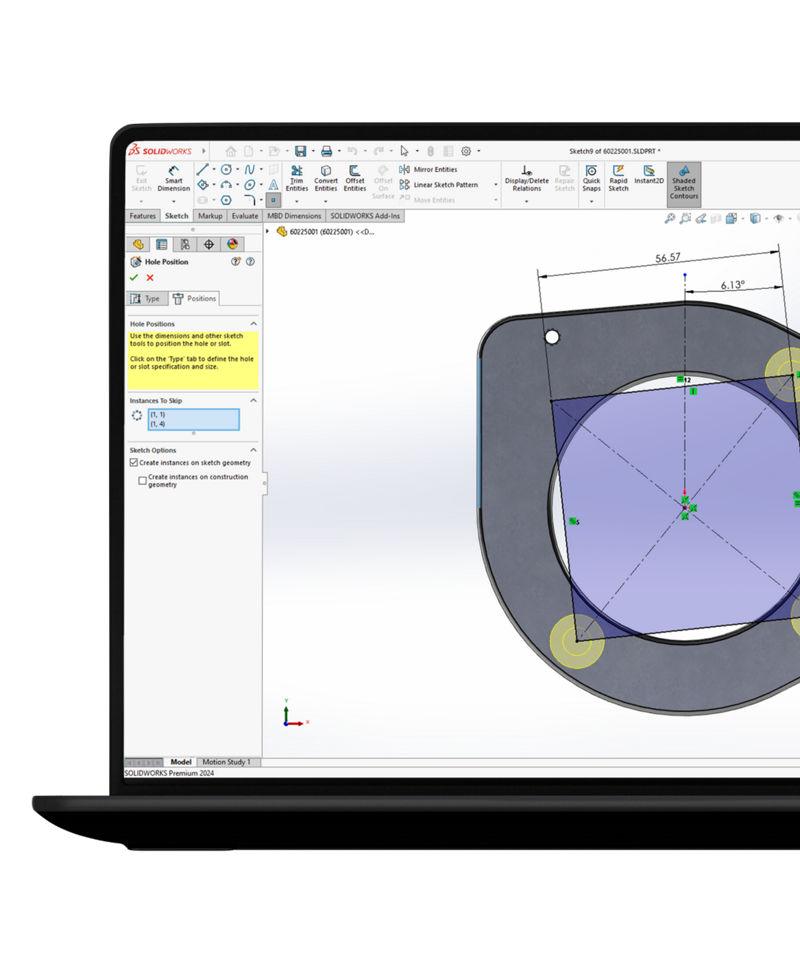Image resolution: width=800 pixels, height=960 pixels.
Task: Open the Quick Snaps dropdown arrow
Action: click(591, 201)
